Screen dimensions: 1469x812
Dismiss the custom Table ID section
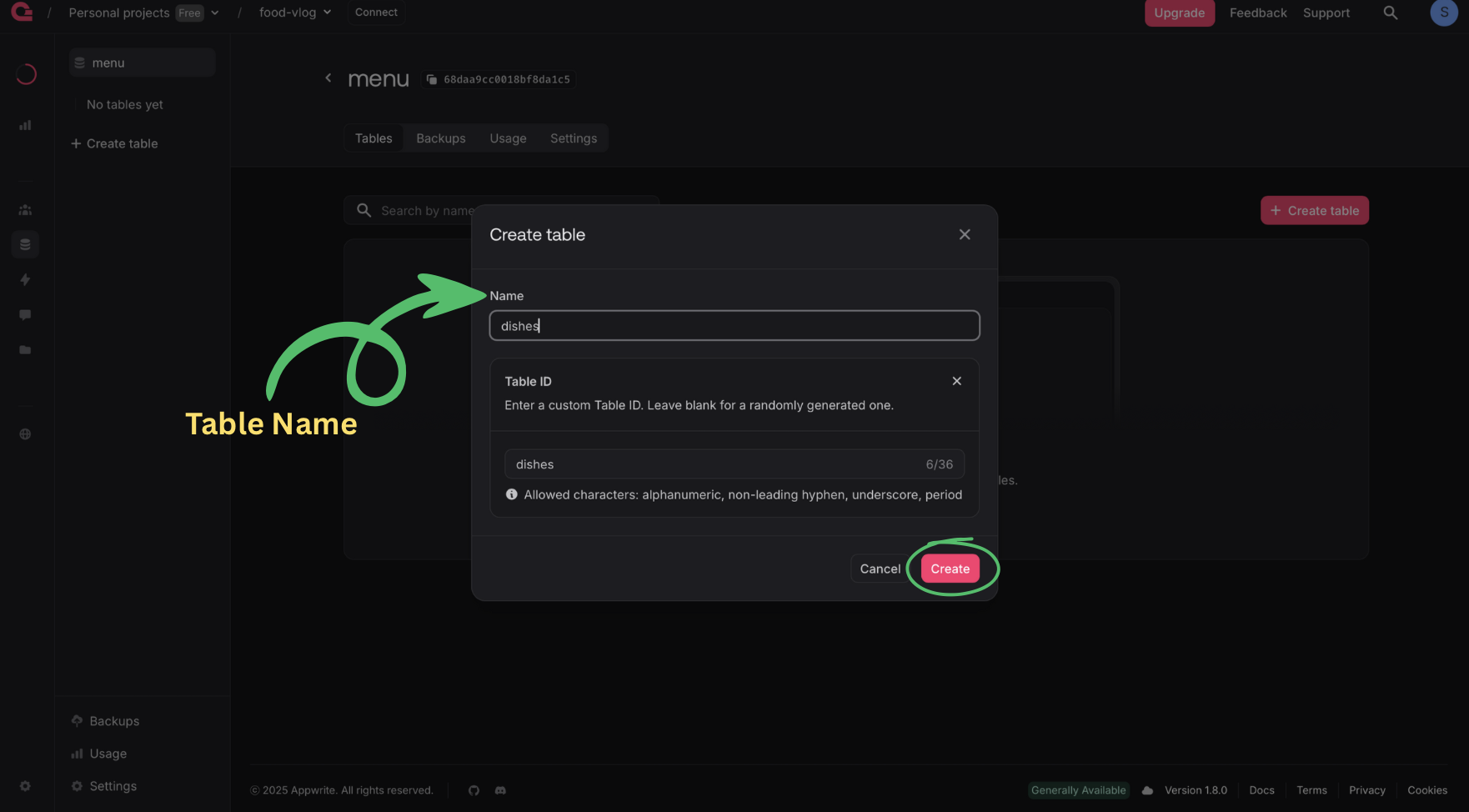[x=956, y=381]
